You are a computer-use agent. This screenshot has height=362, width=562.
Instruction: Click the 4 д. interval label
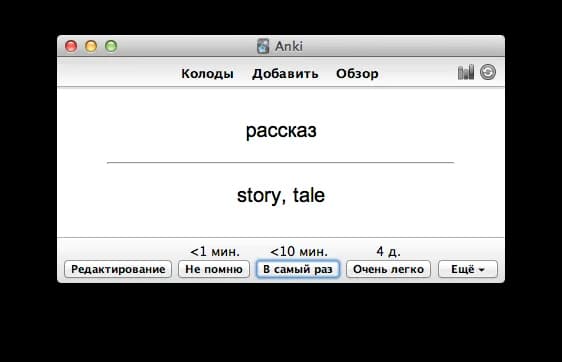(x=388, y=252)
